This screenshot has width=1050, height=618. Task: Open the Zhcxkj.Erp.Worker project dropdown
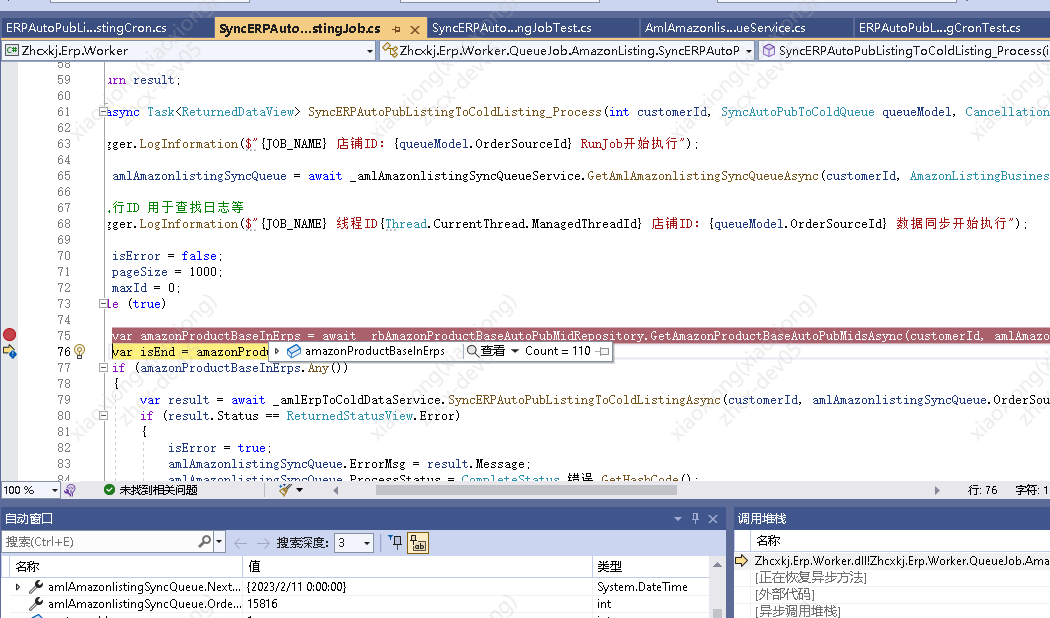(x=370, y=51)
